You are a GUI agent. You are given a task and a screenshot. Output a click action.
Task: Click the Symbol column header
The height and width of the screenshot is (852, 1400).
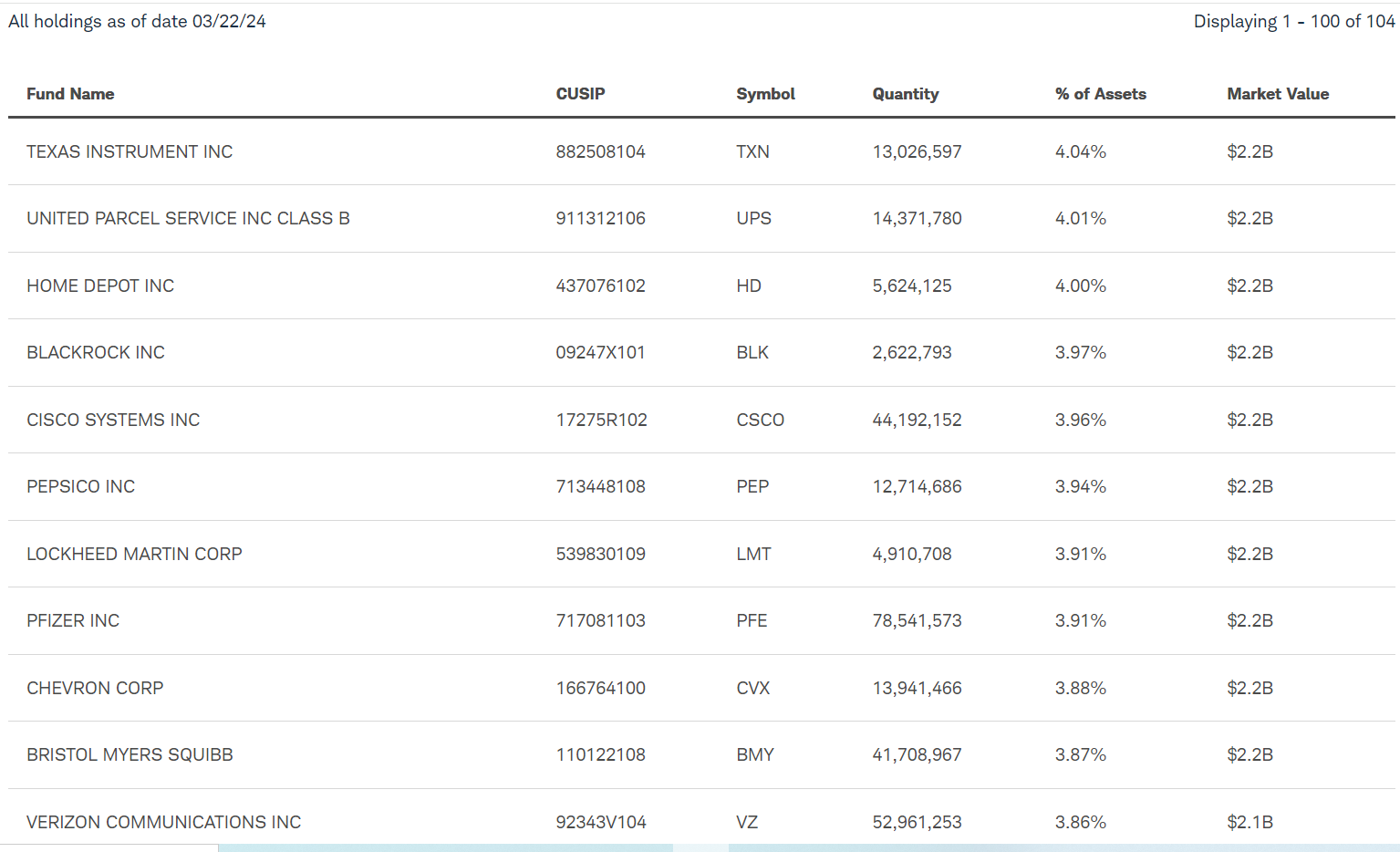pyautogui.click(x=765, y=94)
